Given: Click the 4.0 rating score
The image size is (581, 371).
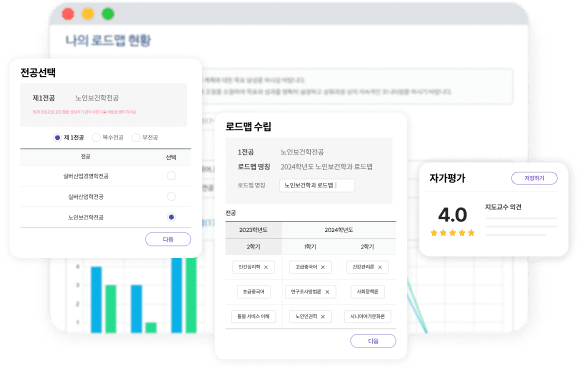Looking at the screenshot, I should tap(452, 215).
